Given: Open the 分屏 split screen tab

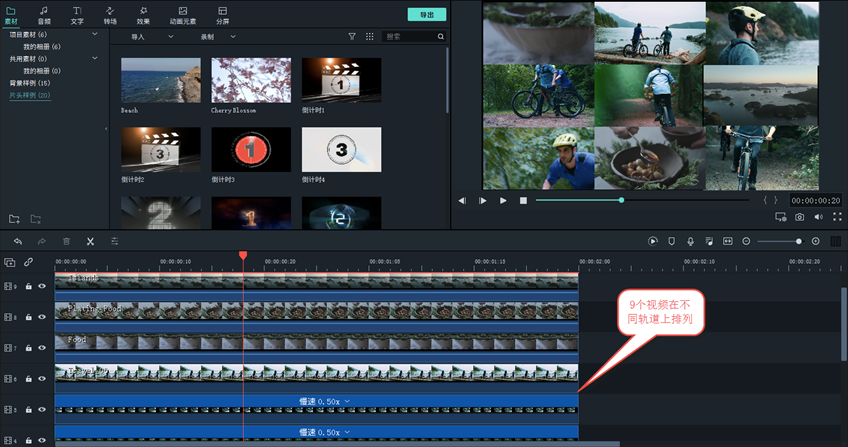Looking at the screenshot, I should (223, 14).
